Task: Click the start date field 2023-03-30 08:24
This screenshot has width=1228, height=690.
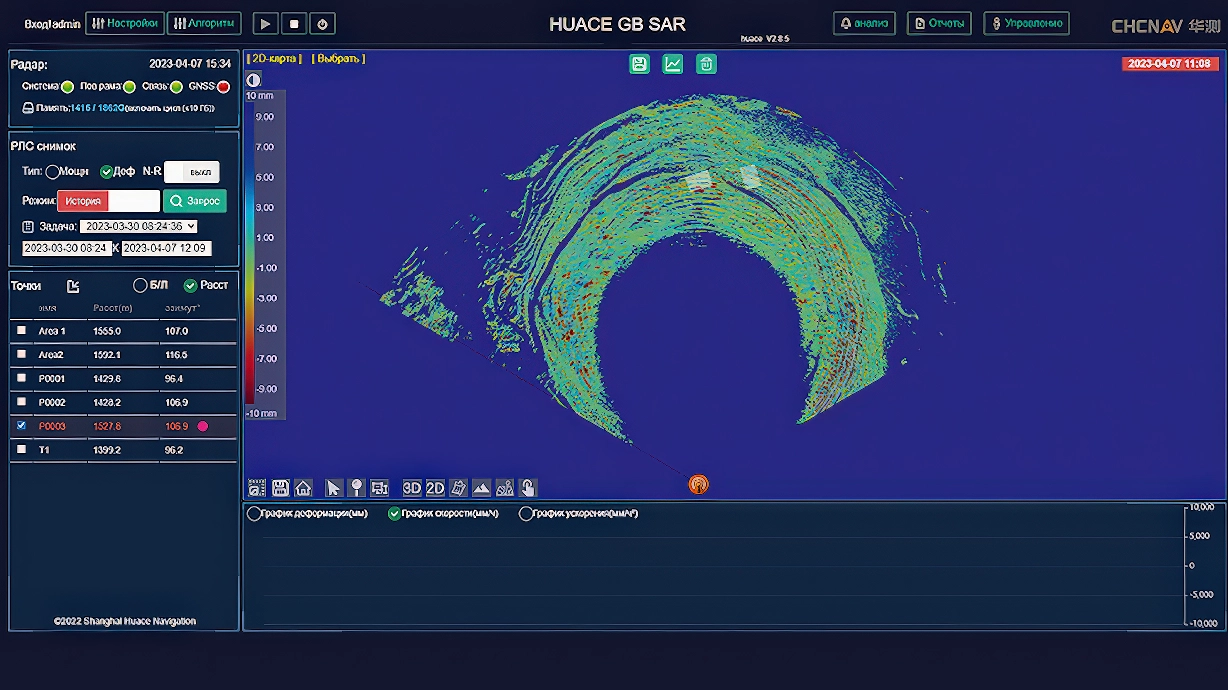Action: 66,248
